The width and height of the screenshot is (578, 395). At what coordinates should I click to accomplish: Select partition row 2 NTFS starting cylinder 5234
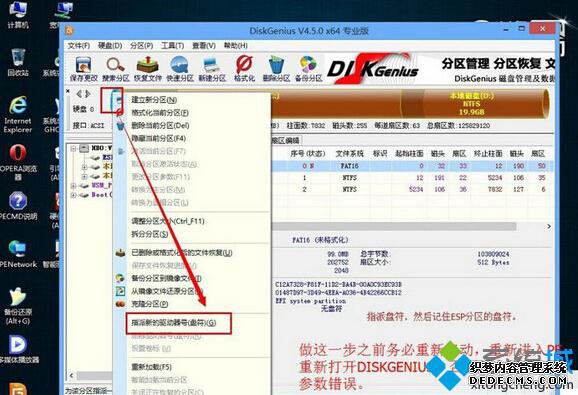(412, 189)
